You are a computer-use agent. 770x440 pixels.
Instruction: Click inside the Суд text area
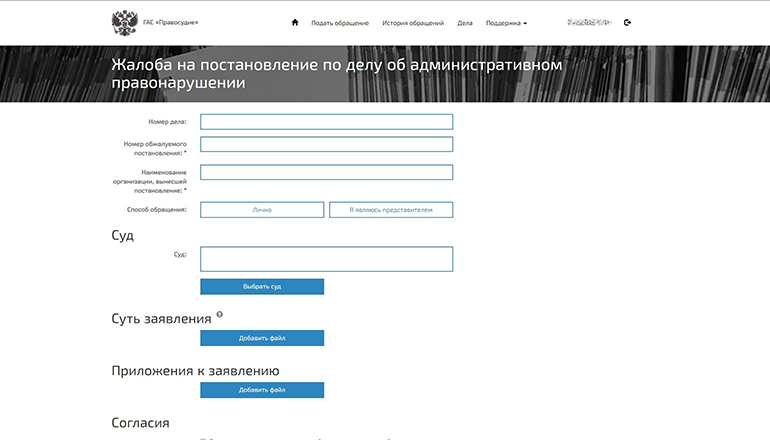click(326, 259)
